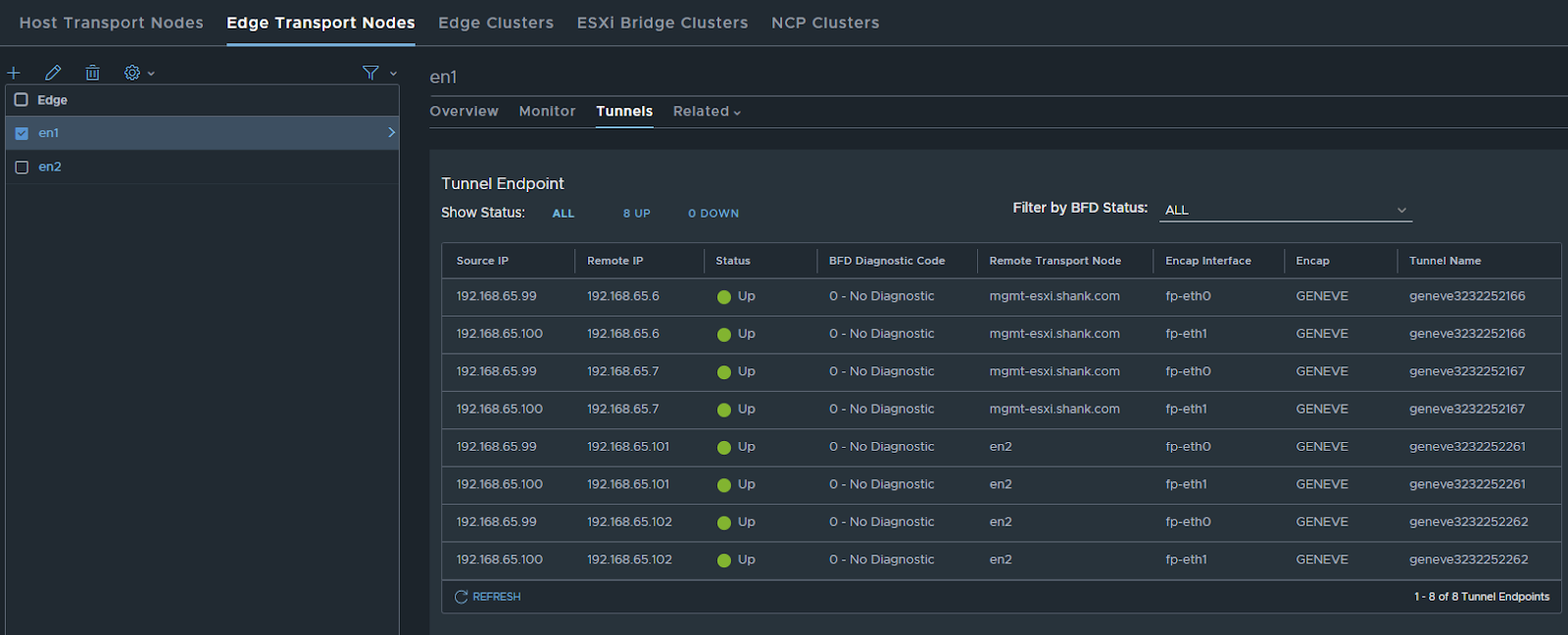Expand the en1 row chevron arrow
This screenshot has height=635, width=1568.
click(391, 132)
